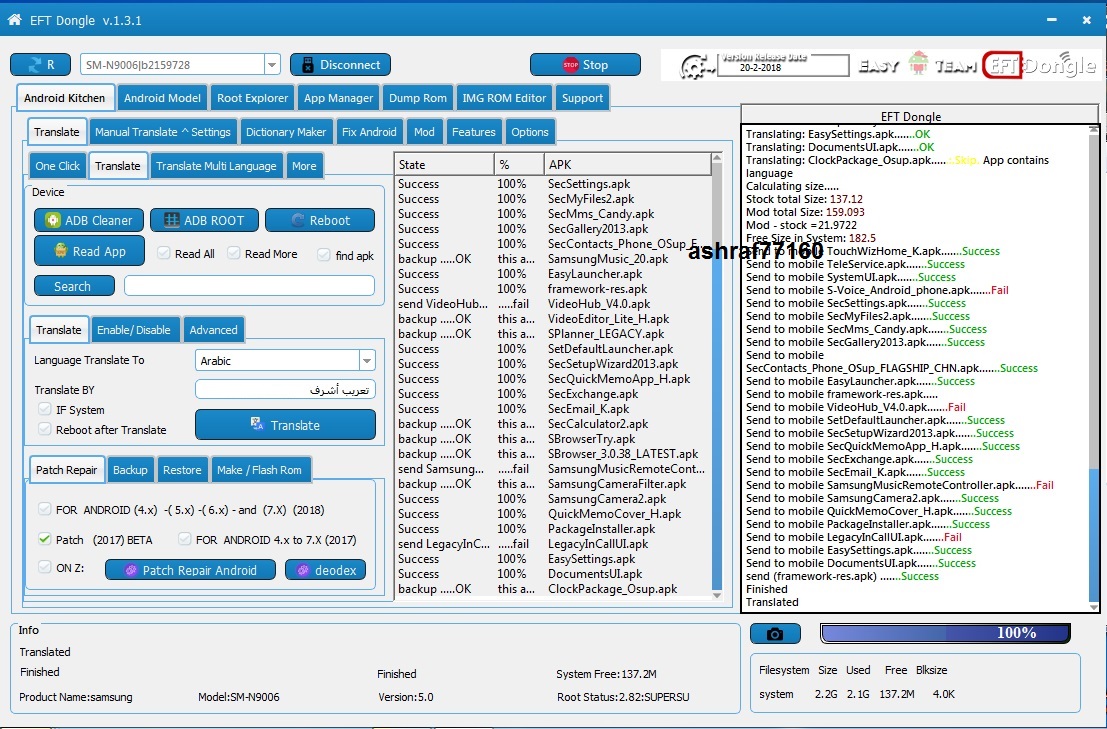Toggle the Read More checkbox

tap(234, 253)
